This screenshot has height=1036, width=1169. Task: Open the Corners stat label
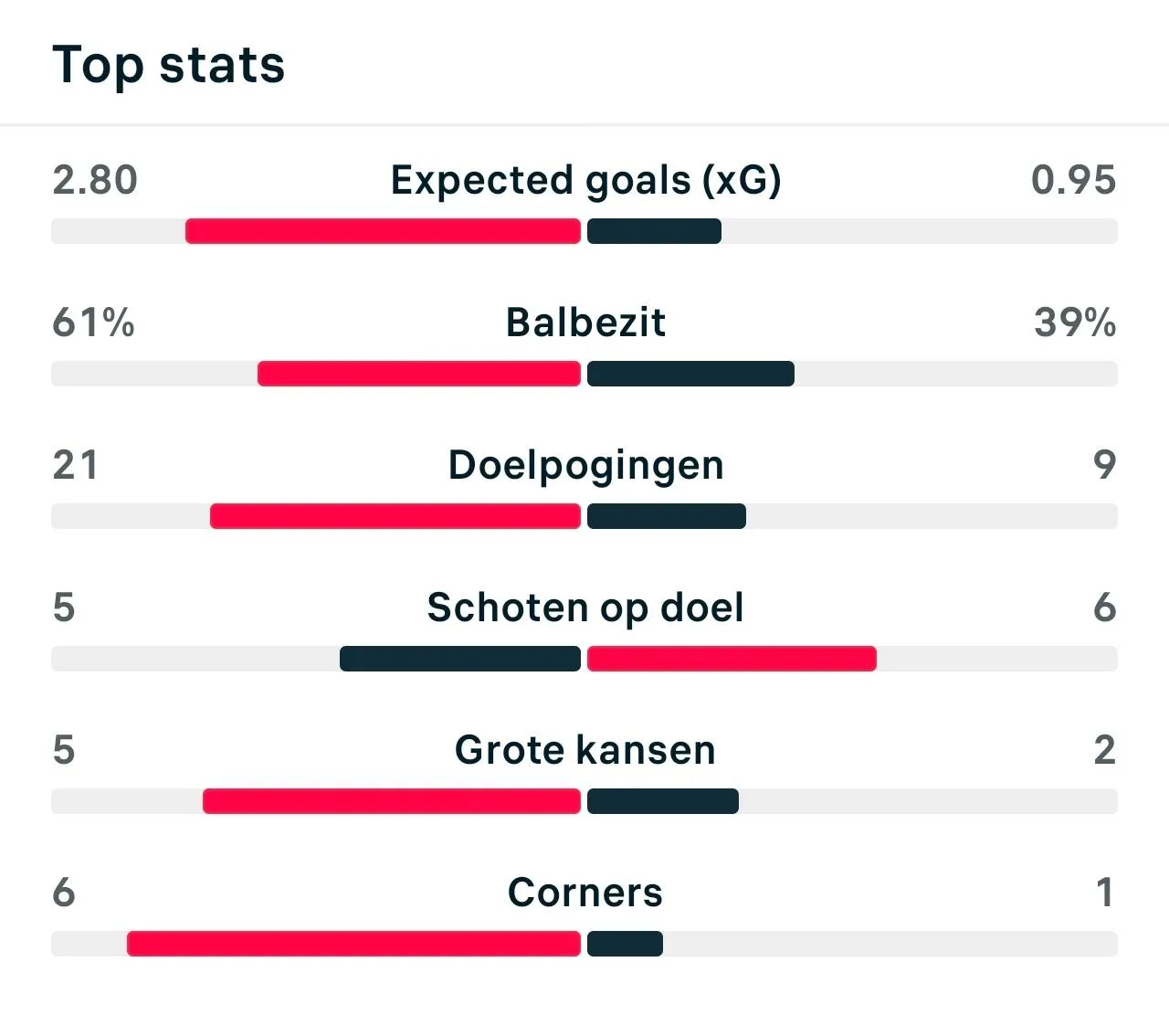585,893
